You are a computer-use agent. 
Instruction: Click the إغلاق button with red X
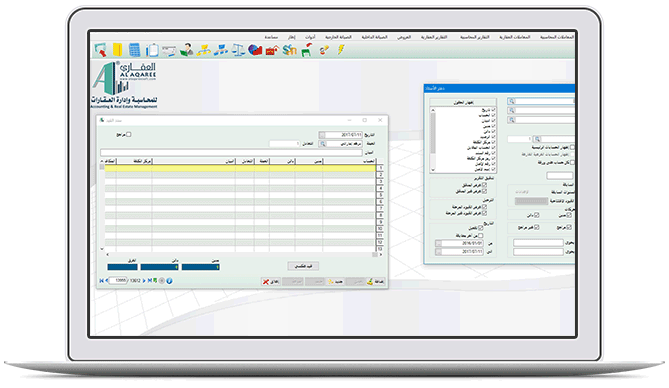point(271,282)
